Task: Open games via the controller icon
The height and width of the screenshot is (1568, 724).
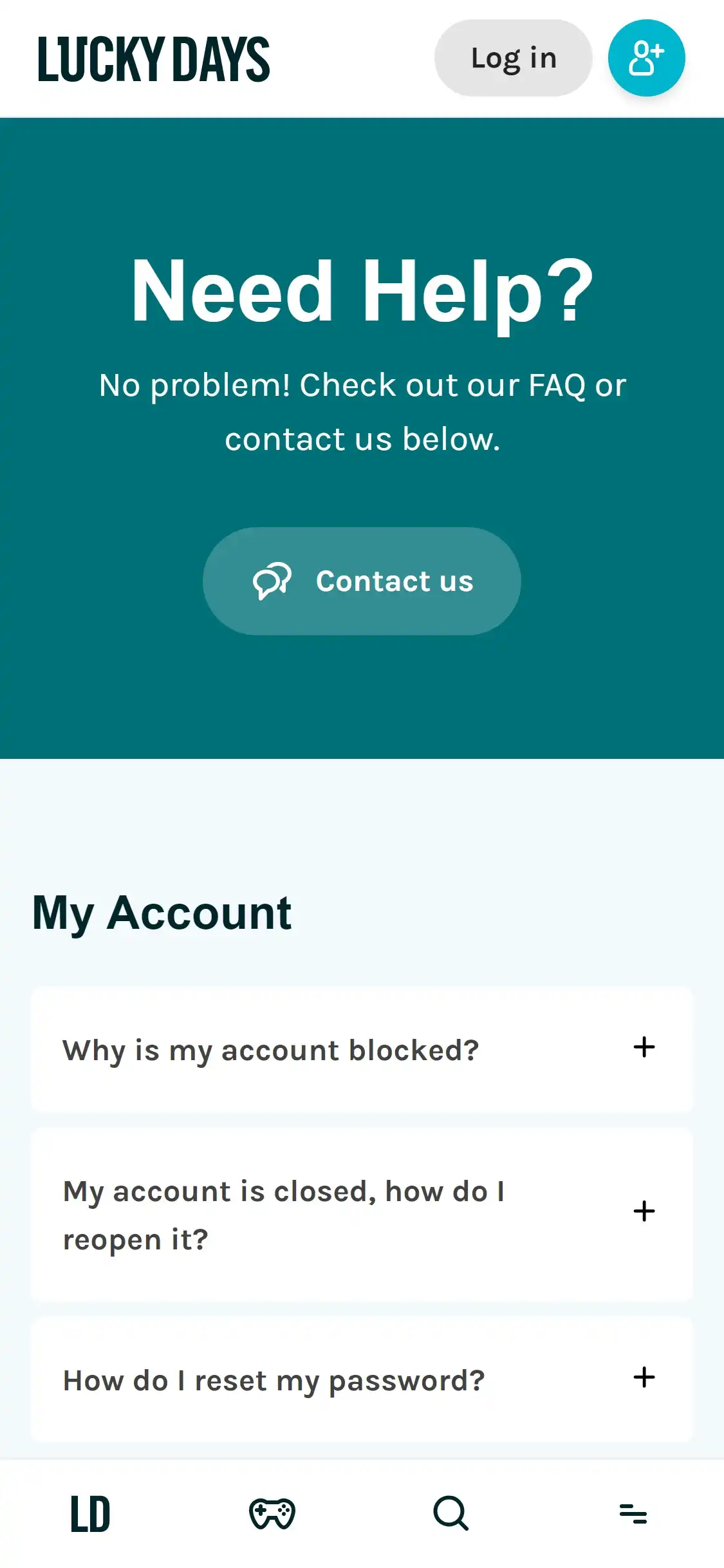Action: pos(272,1513)
